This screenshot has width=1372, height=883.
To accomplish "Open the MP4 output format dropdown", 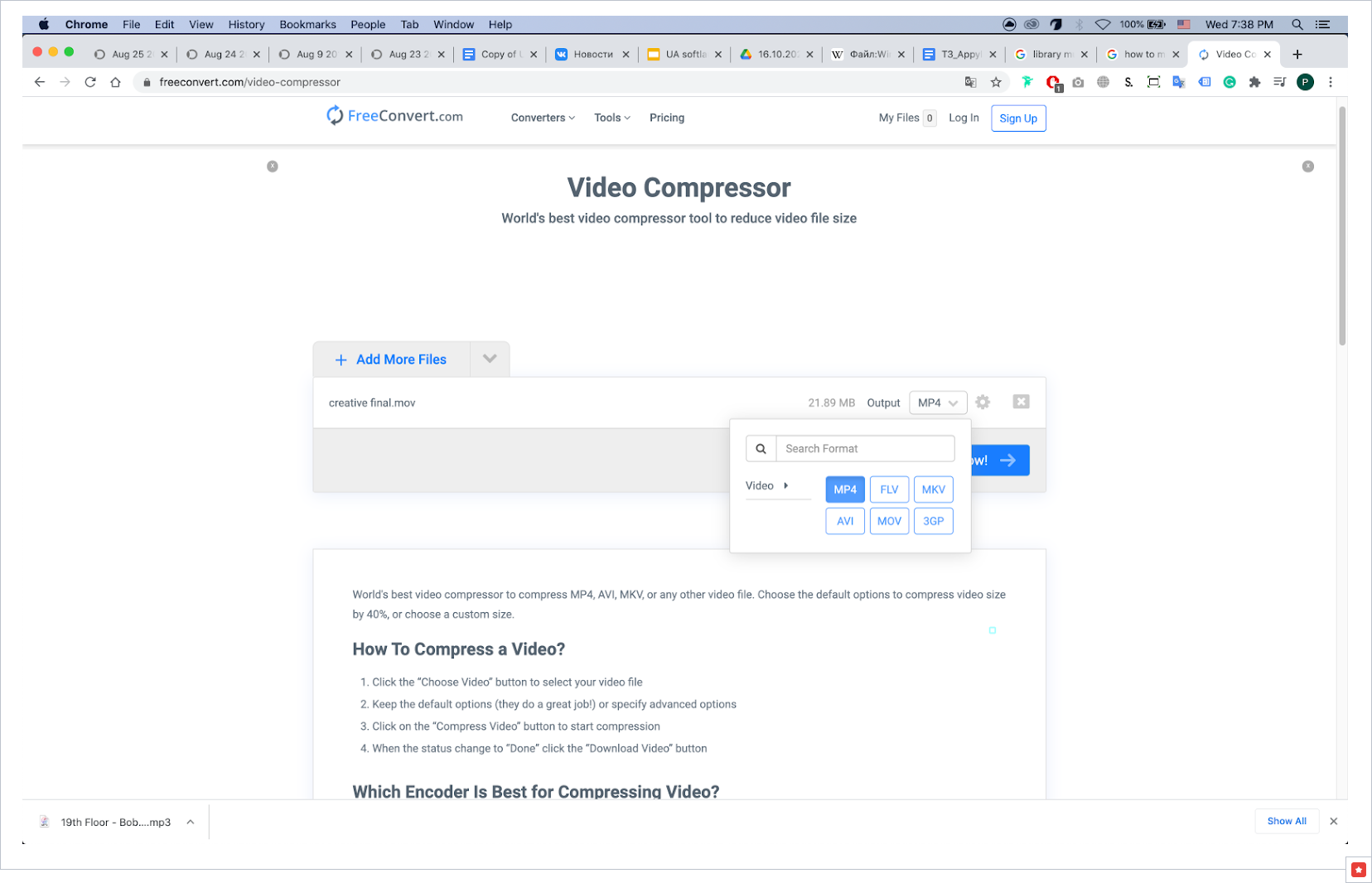I will 937,403.
